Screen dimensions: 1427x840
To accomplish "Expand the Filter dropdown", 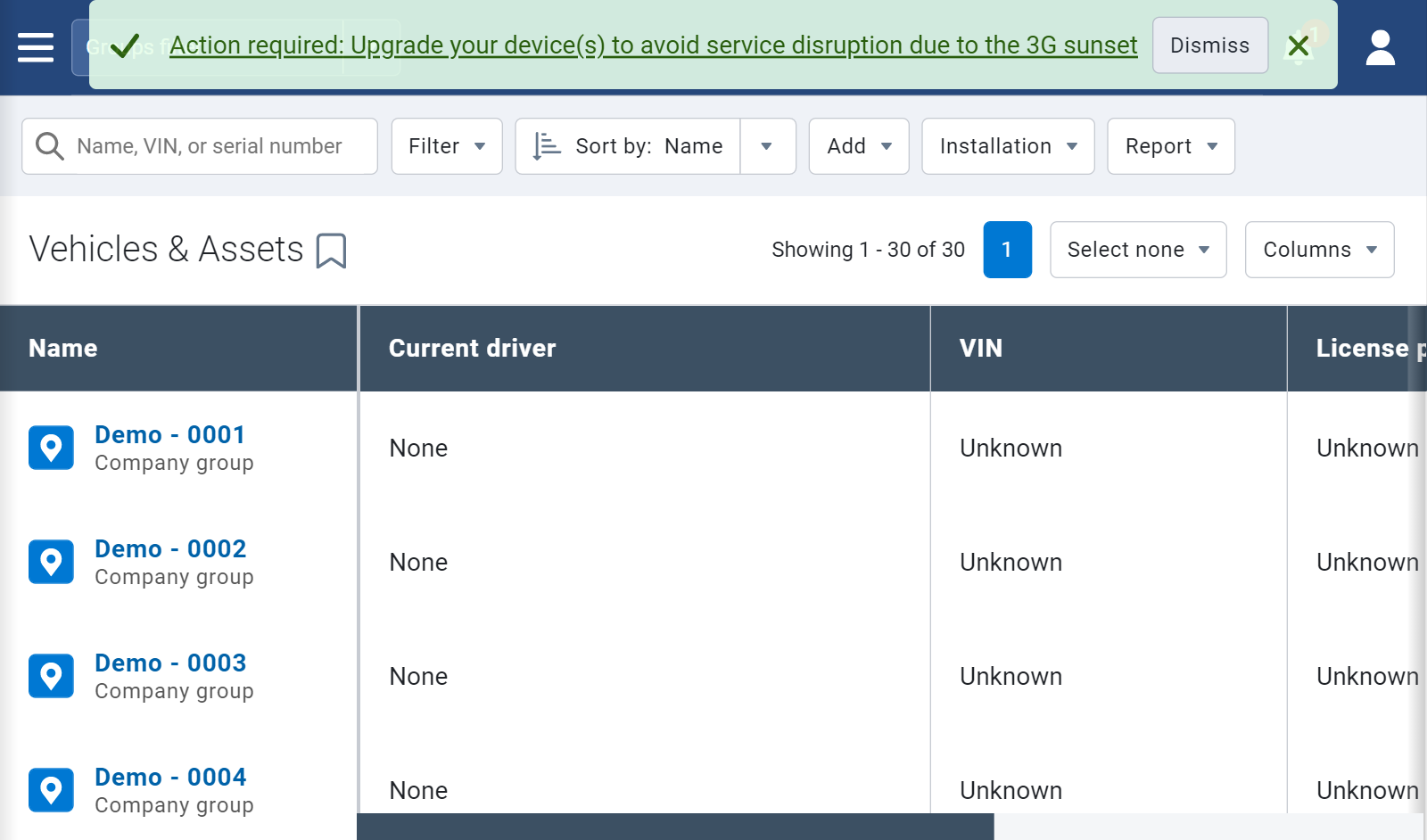I will click(446, 146).
